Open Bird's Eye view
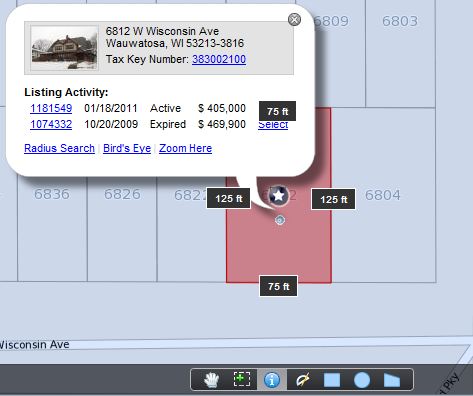Viewport: 473px width, 396px height. point(127,148)
